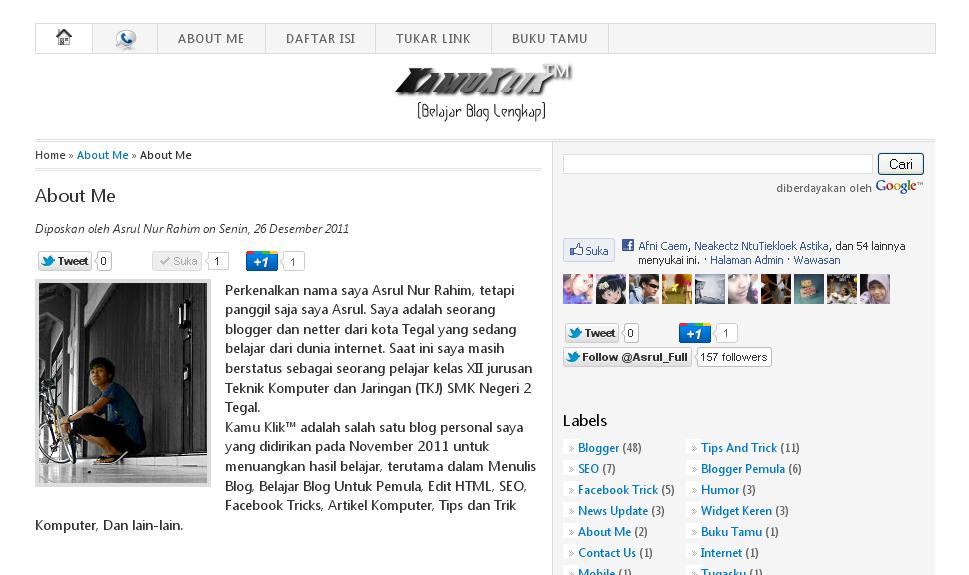Click the About Me post title
Viewport: 969px width, 575px height.
(x=75, y=196)
